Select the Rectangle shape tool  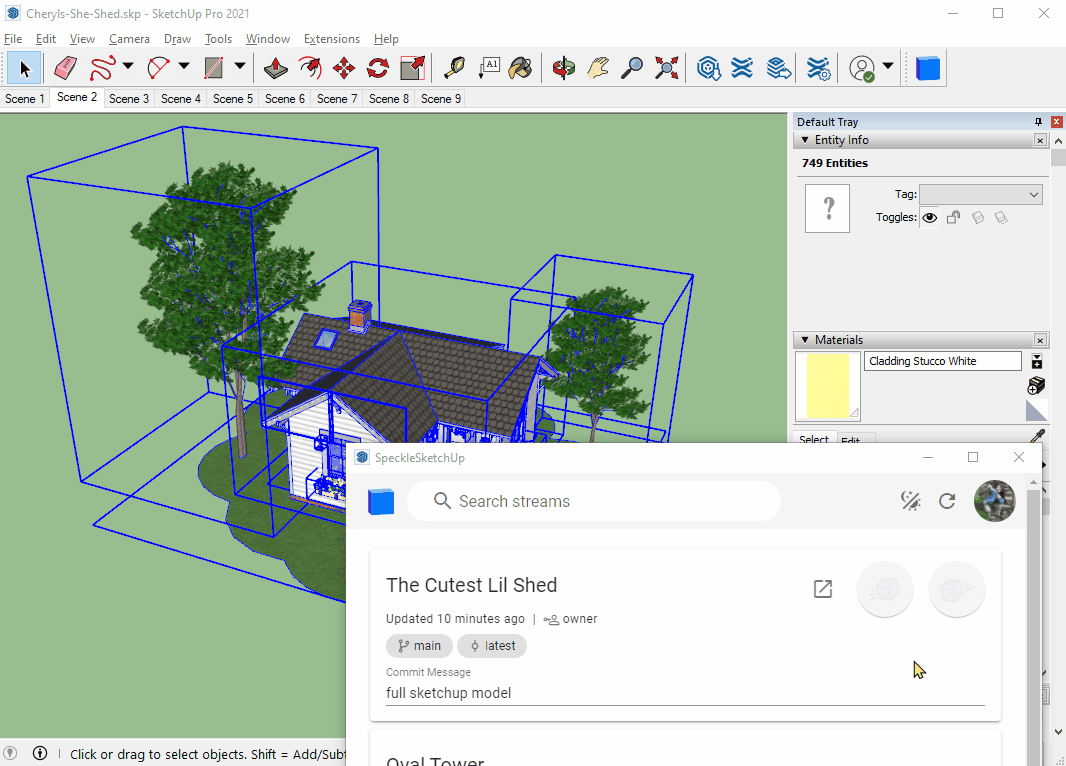pos(214,68)
